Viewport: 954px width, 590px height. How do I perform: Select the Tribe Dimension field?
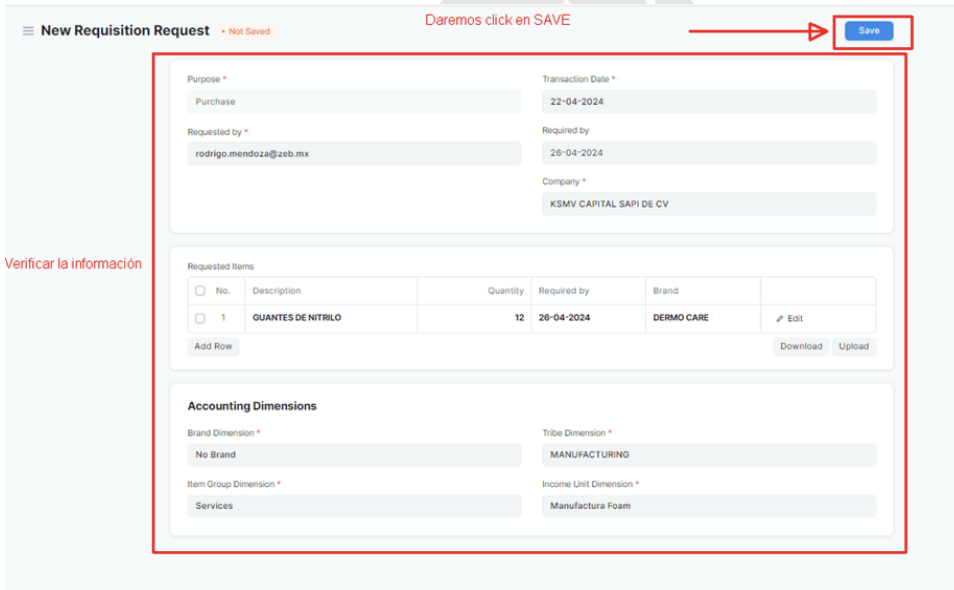click(708, 455)
